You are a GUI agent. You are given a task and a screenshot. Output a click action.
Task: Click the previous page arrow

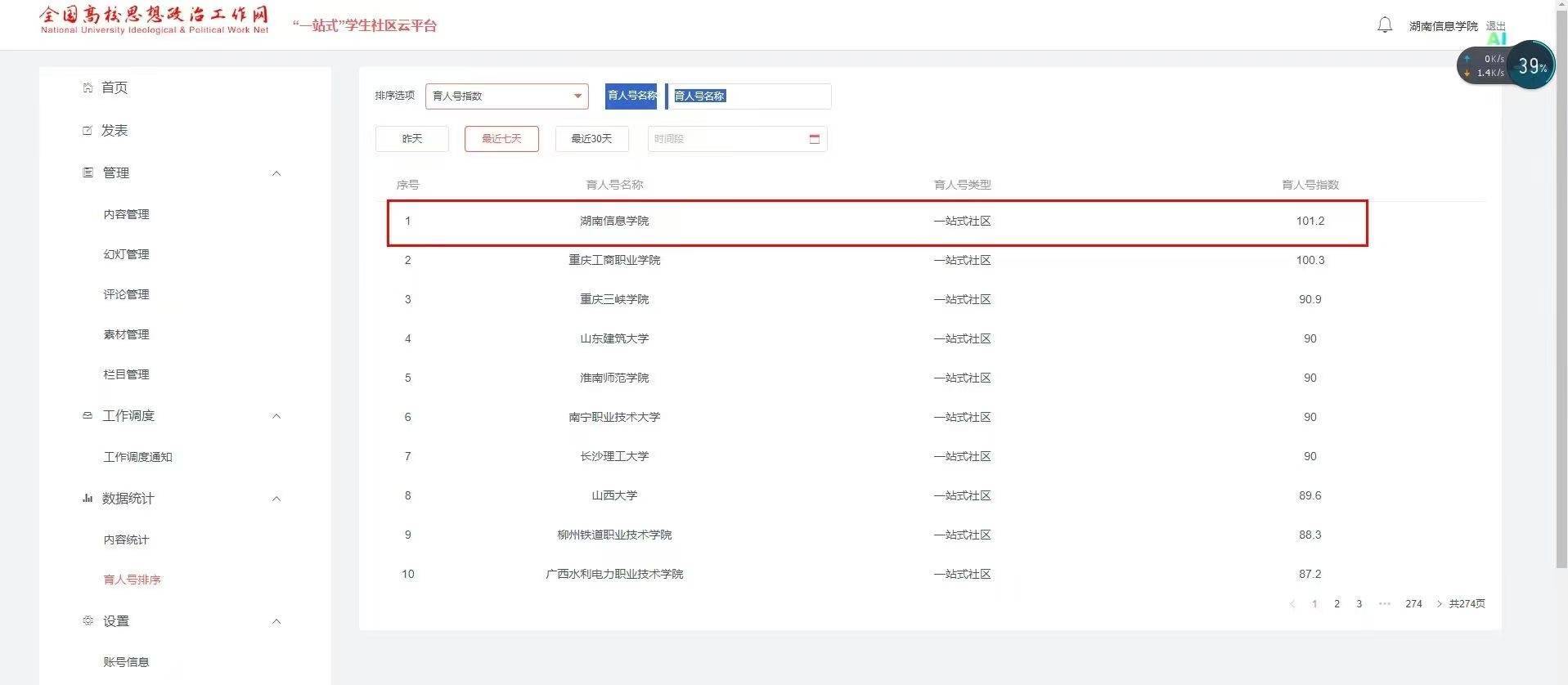pyautogui.click(x=1292, y=604)
